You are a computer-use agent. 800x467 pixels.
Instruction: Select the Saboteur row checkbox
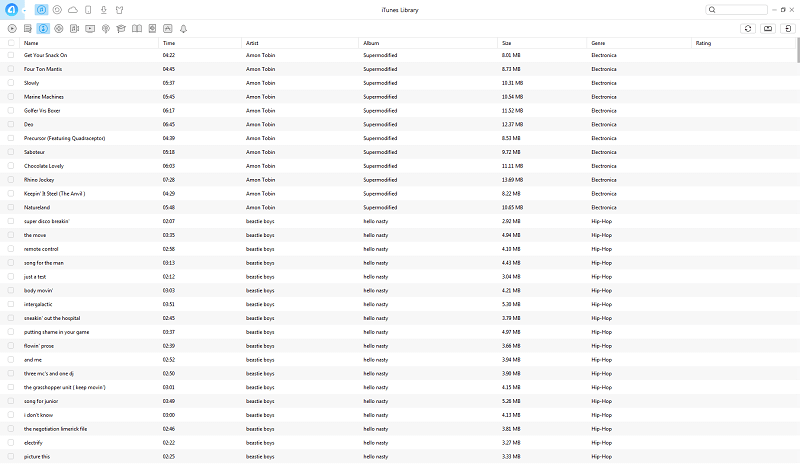click(x=11, y=152)
